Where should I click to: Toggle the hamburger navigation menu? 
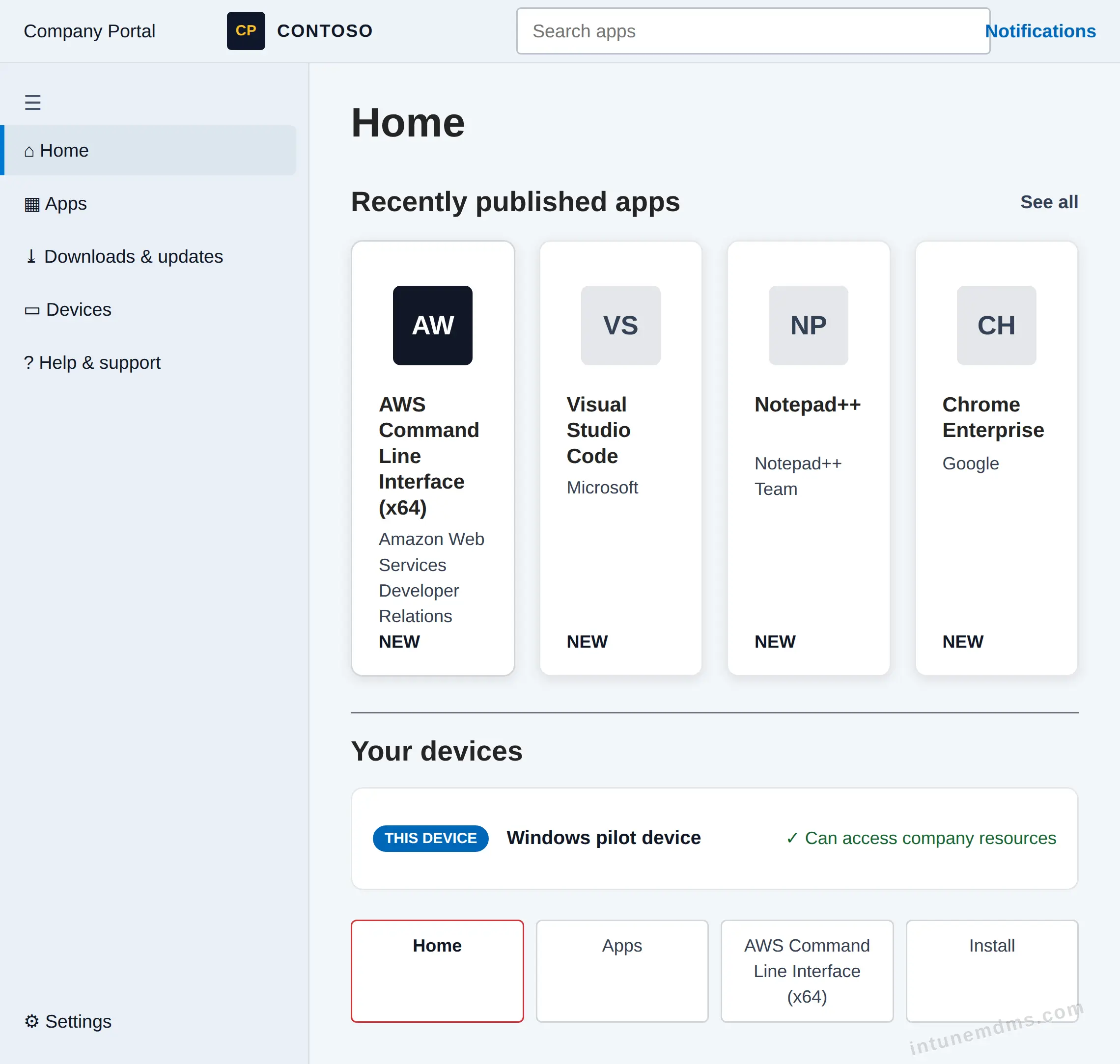coord(32,103)
